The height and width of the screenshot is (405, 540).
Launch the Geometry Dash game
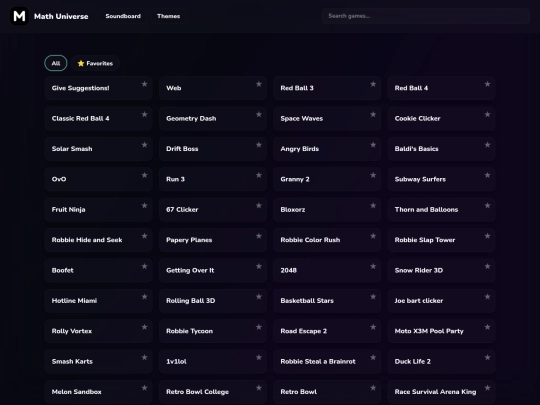pyautogui.click(x=212, y=118)
